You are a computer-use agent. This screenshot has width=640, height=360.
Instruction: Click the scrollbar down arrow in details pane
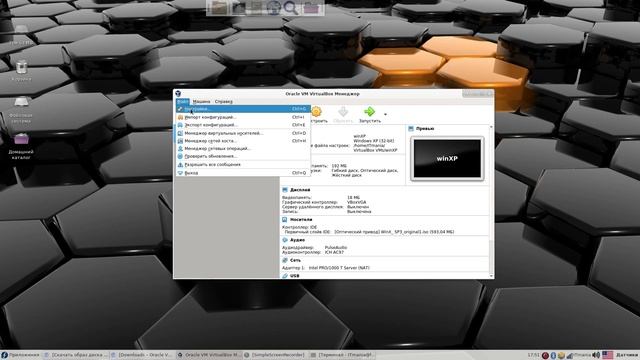pyautogui.click(x=491, y=276)
